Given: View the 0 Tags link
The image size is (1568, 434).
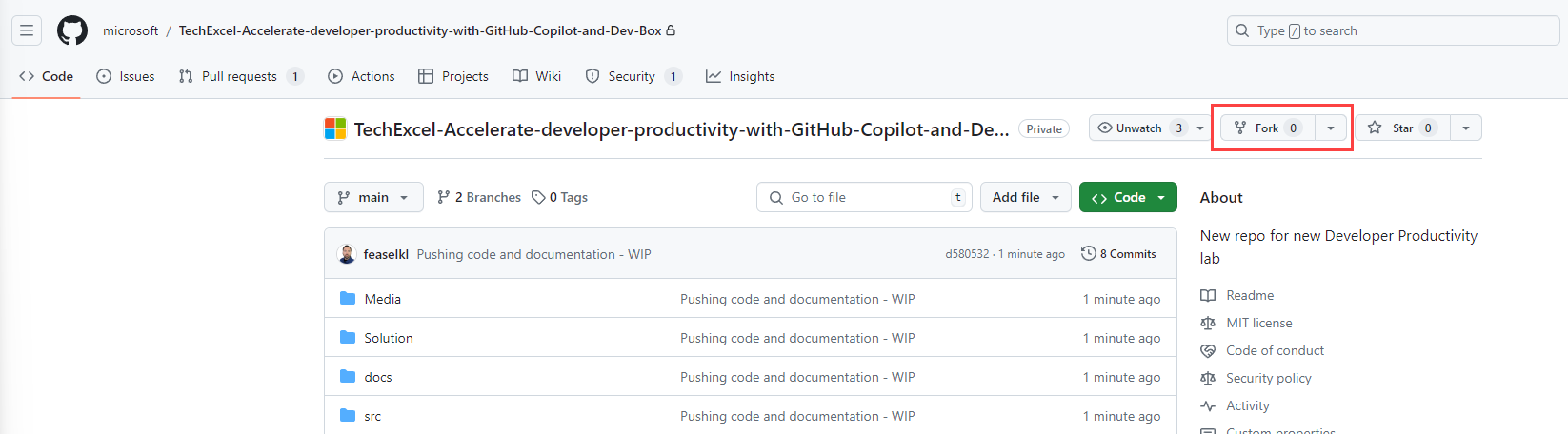Looking at the screenshot, I should (560, 197).
